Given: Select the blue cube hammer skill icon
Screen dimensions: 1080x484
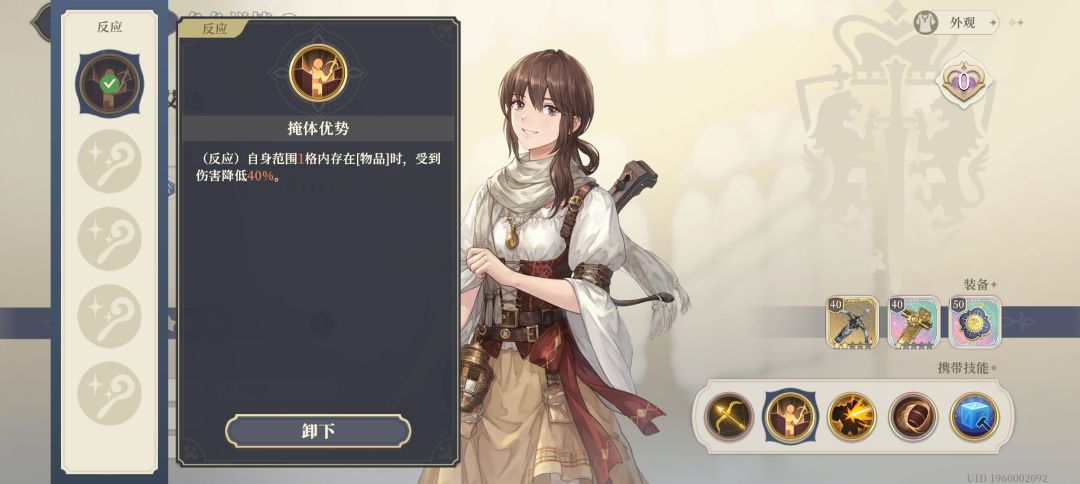Looking at the screenshot, I should [974, 417].
